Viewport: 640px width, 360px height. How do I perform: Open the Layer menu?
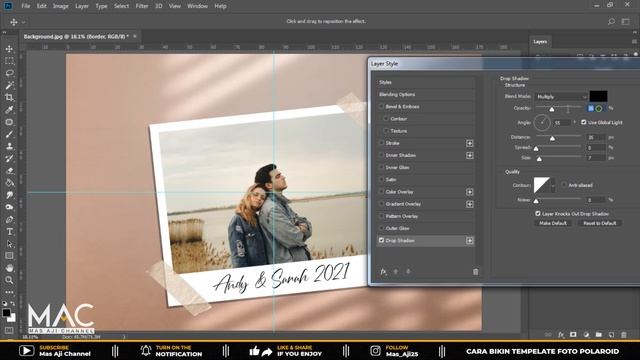82,6
